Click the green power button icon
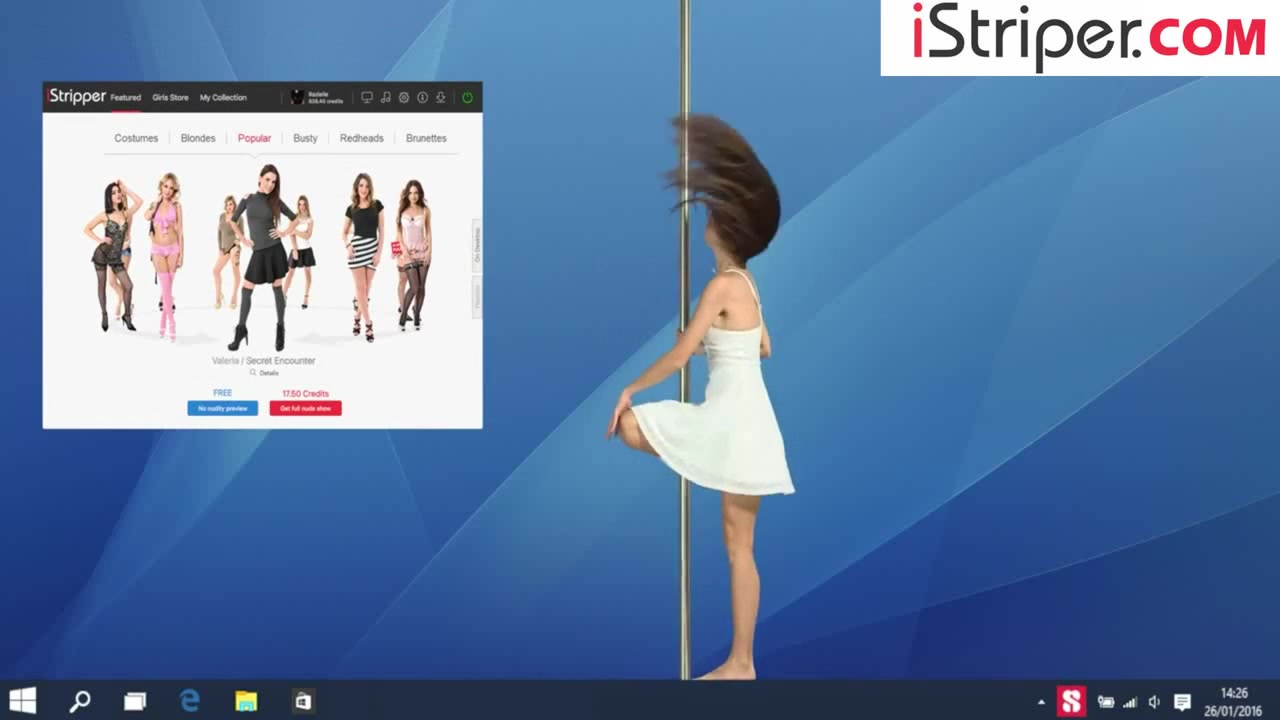The height and width of the screenshot is (720, 1280). pyautogui.click(x=467, y=97)
